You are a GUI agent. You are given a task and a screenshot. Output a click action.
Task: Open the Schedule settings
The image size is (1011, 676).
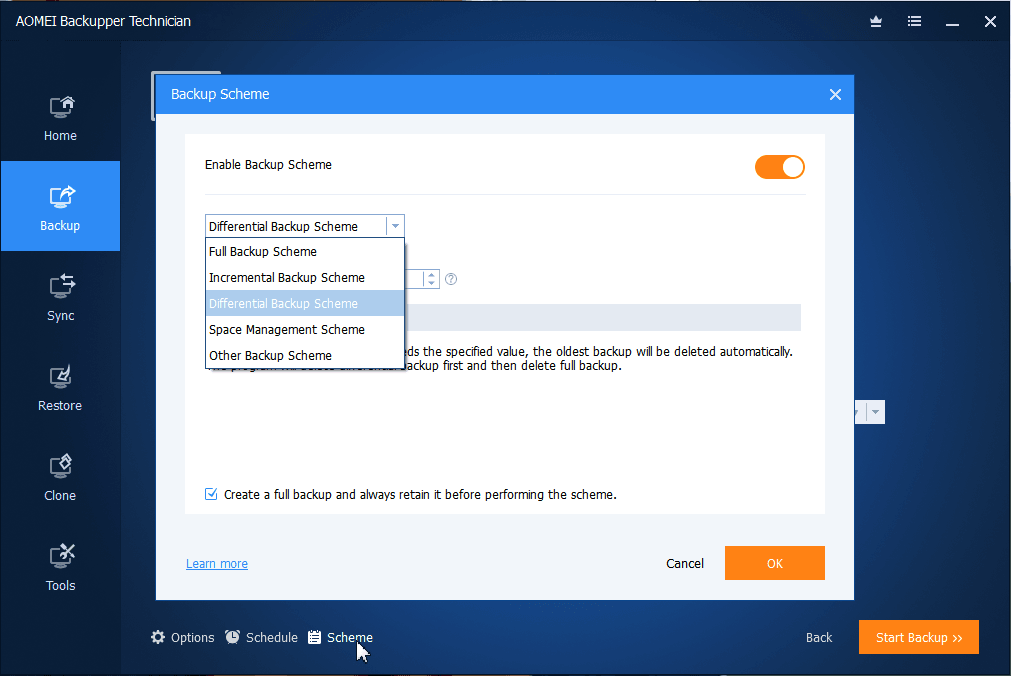(261, 637)
